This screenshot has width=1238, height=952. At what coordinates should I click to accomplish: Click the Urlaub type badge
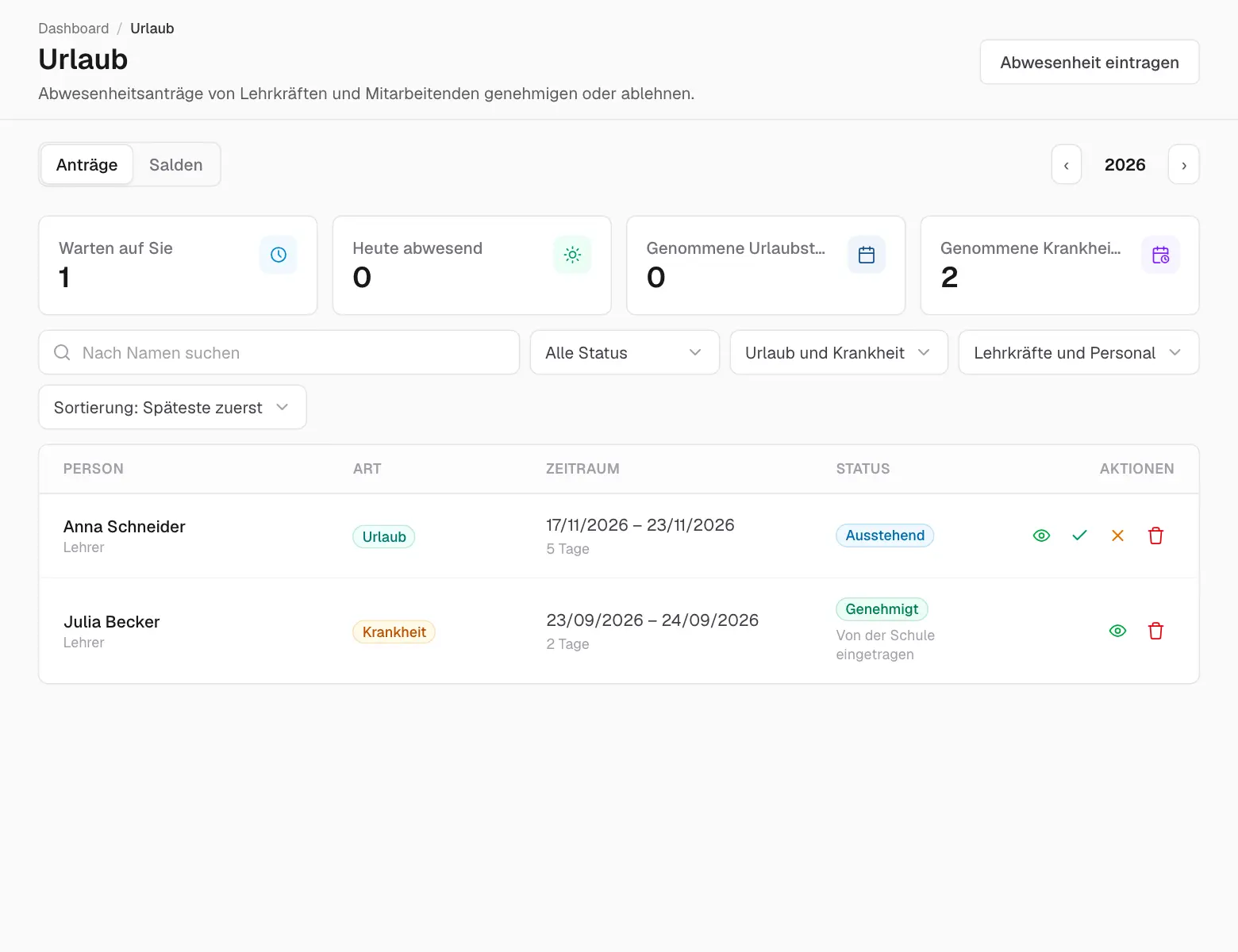tap(384, 537)
